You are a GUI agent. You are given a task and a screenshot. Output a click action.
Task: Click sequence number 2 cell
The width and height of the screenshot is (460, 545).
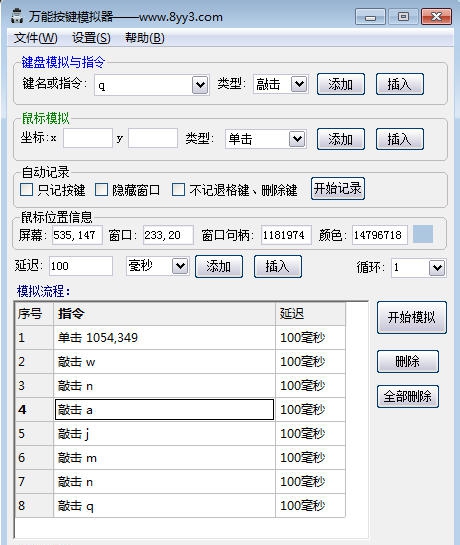pyautogui.click(x=34, y=362)
